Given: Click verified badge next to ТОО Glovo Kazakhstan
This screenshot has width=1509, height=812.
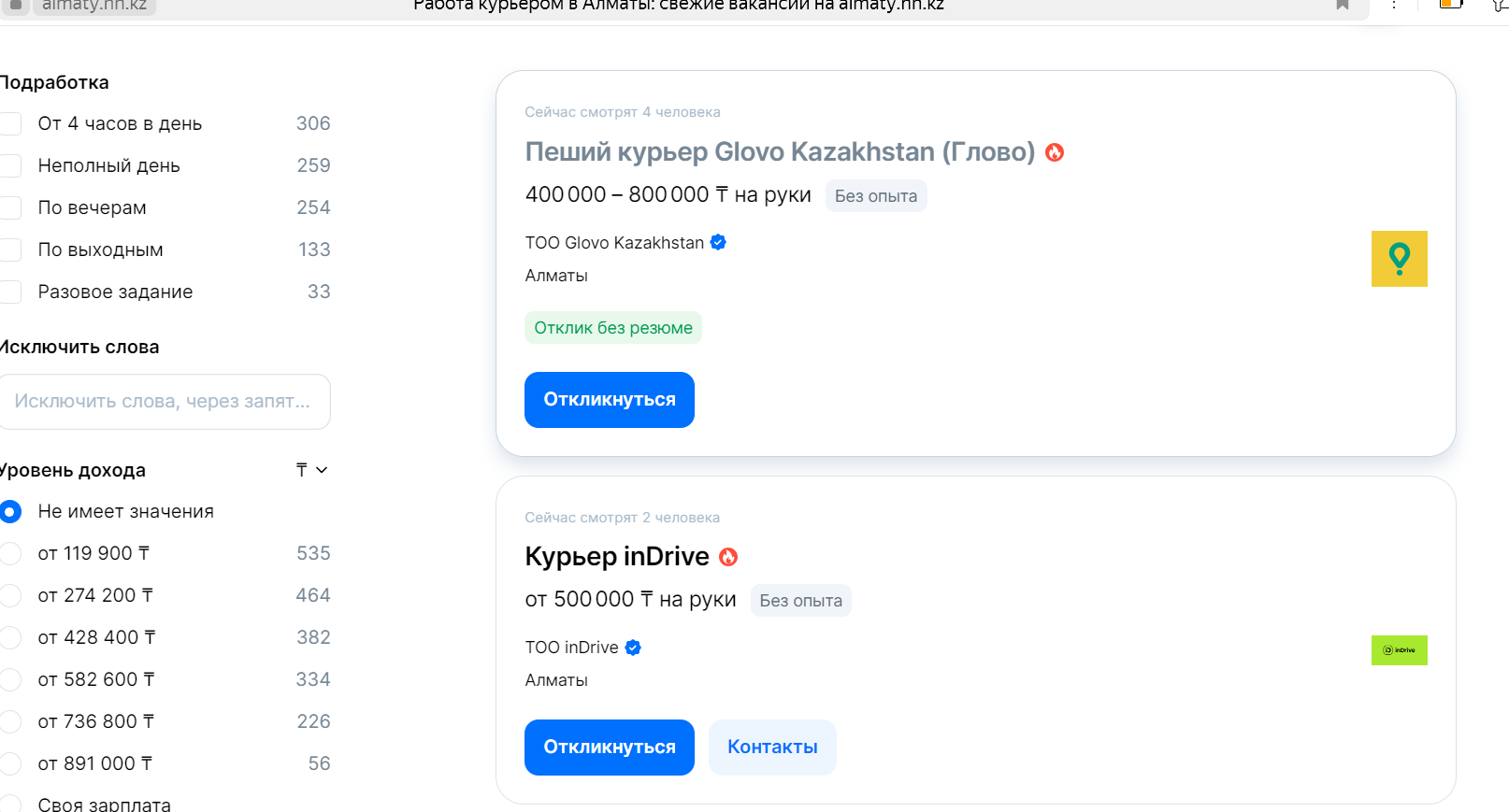Looking at the screenshot, I should [x=718, y=242].
